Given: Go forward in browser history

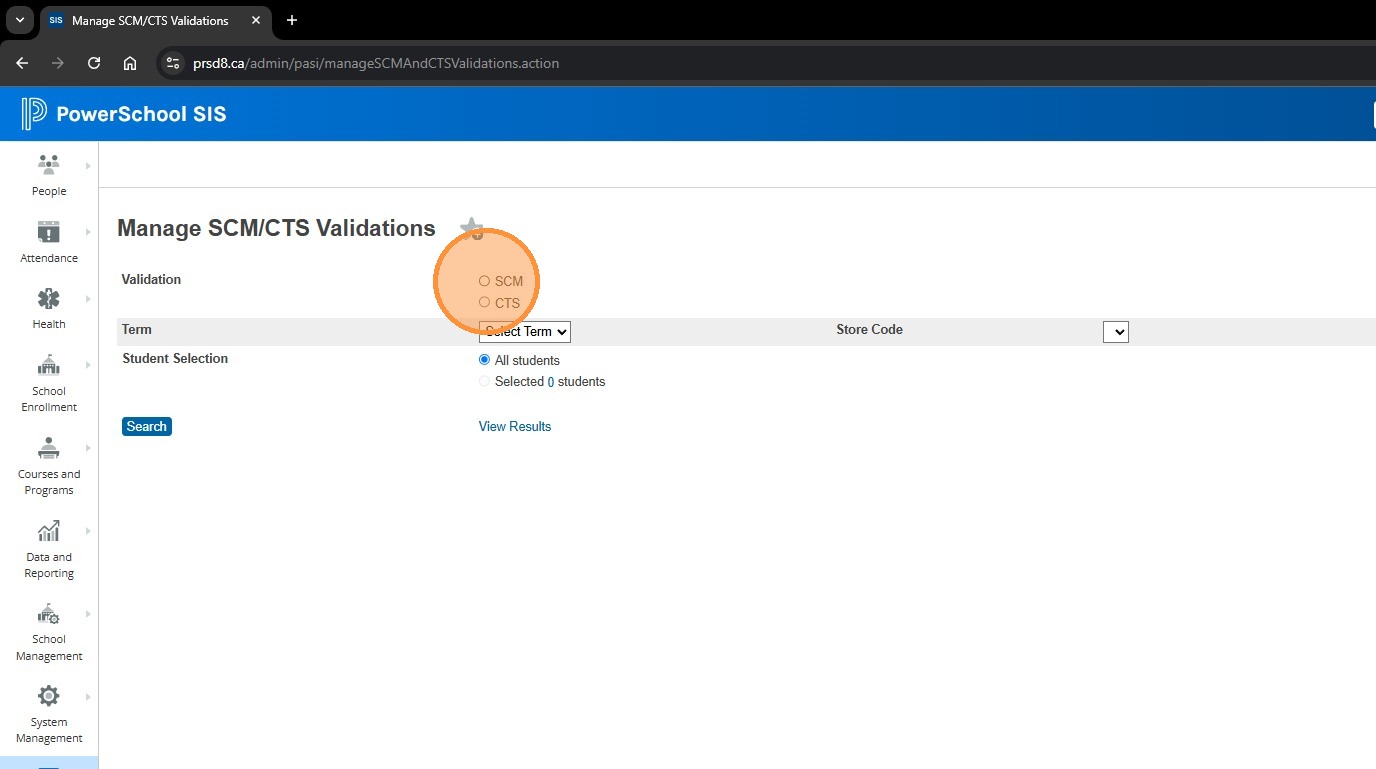Looking at the screenshot, I should 58,63.
